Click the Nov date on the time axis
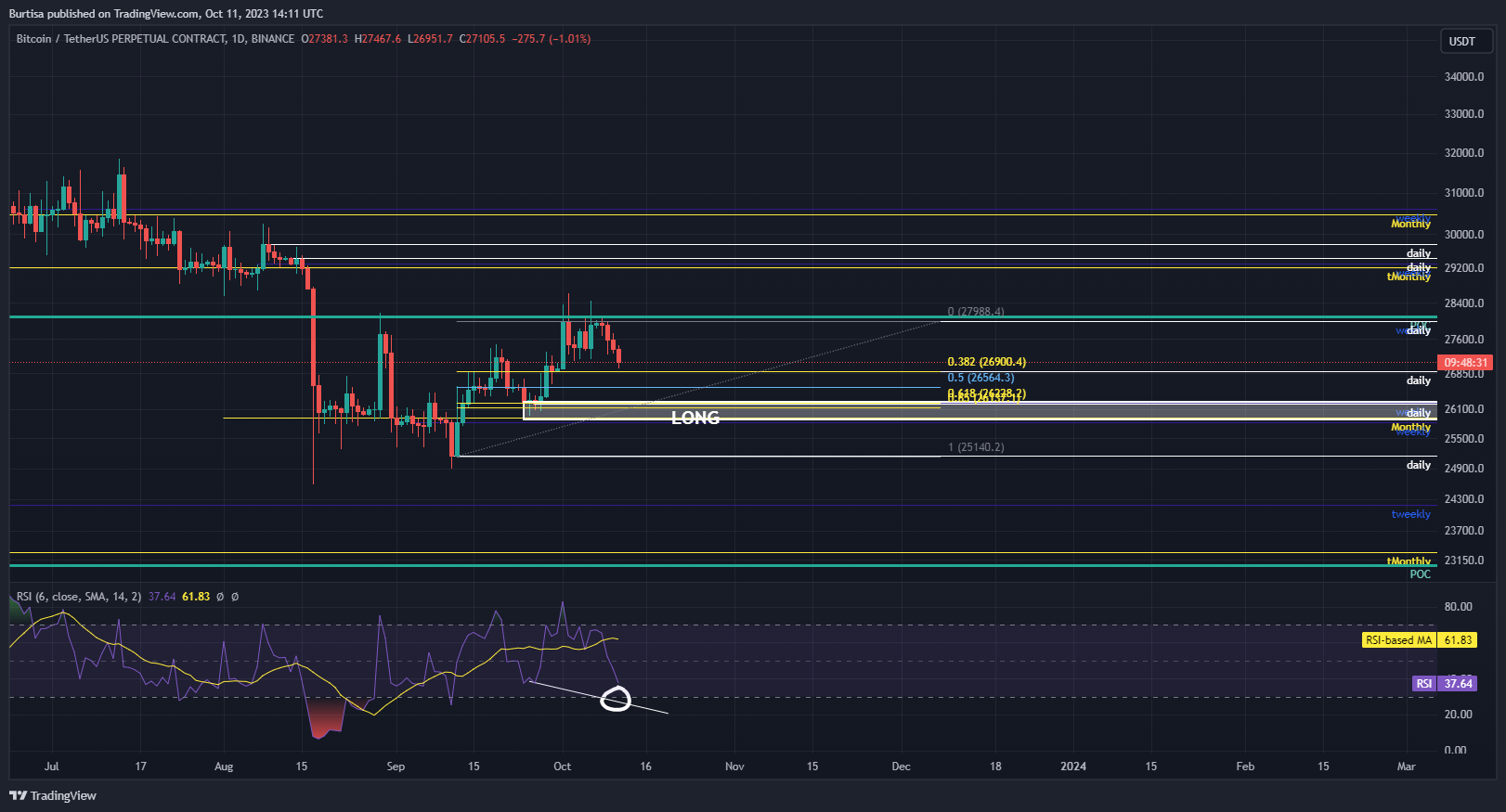This screenshot has height=812, width=1506. [734, 767]
